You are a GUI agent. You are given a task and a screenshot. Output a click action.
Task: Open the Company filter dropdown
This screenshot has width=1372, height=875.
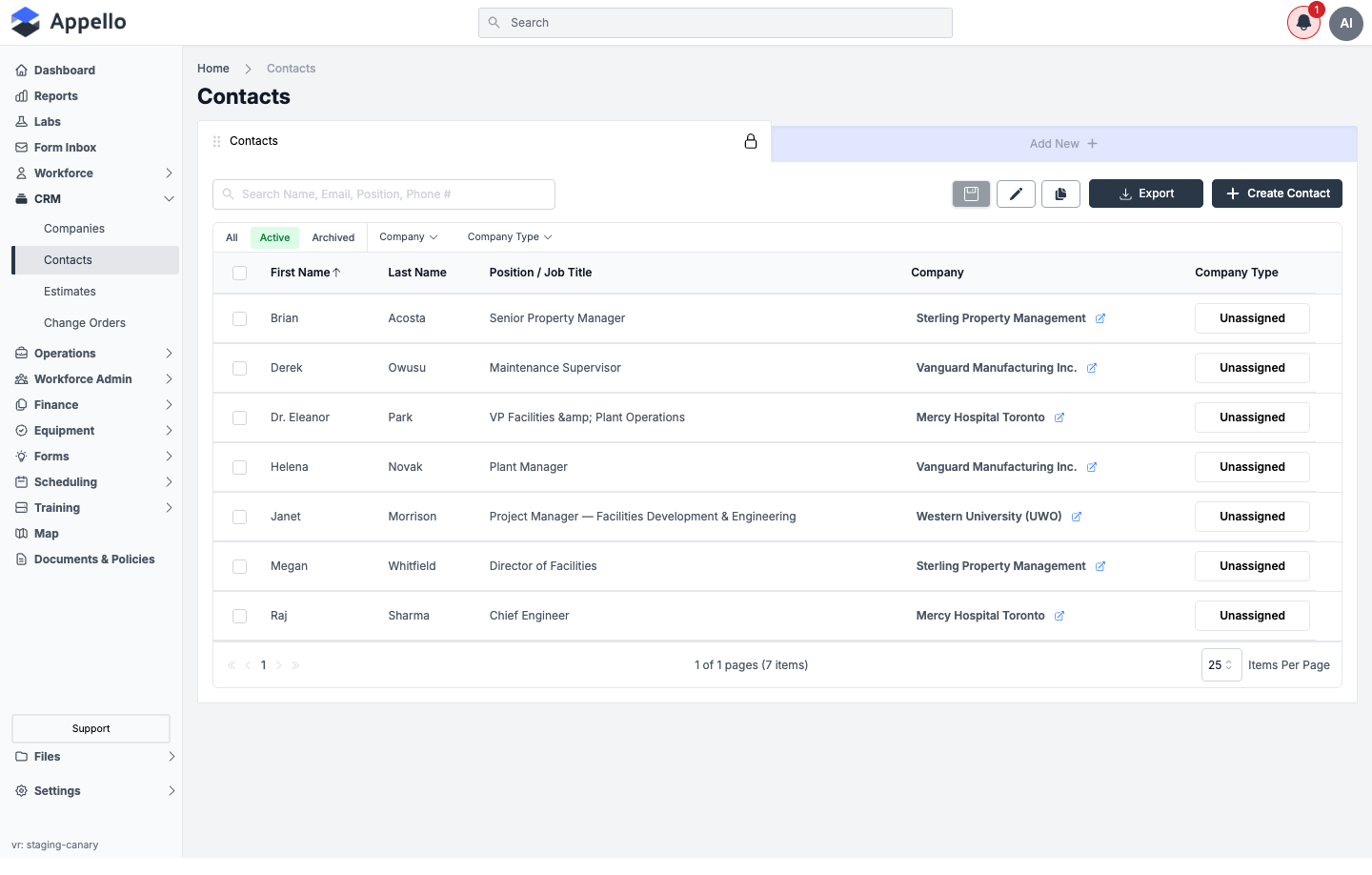click(409, 237)
